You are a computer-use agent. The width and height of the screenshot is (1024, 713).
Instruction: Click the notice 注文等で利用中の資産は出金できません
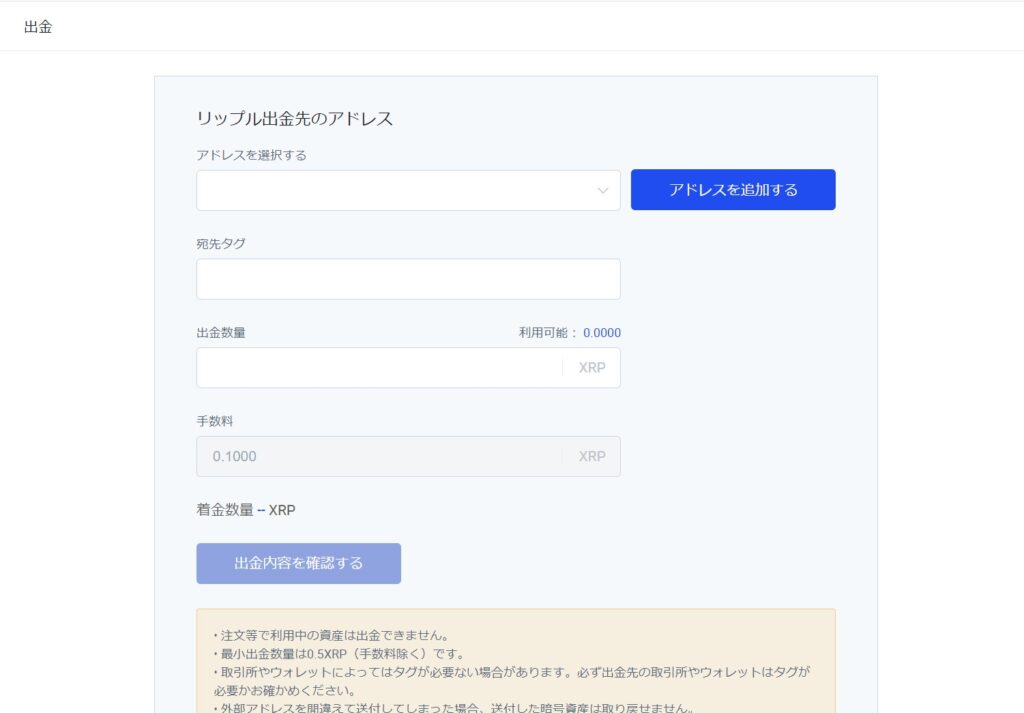pos(331,635)
